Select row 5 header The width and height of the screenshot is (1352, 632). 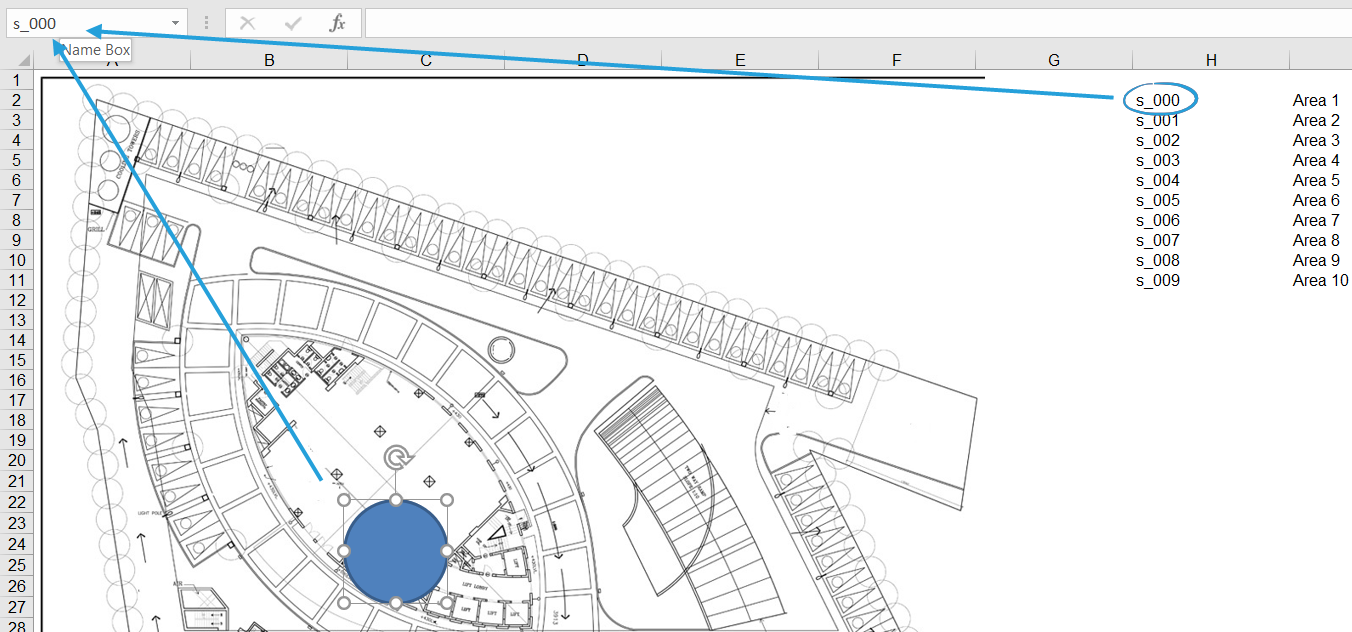(x=17, y=160)
